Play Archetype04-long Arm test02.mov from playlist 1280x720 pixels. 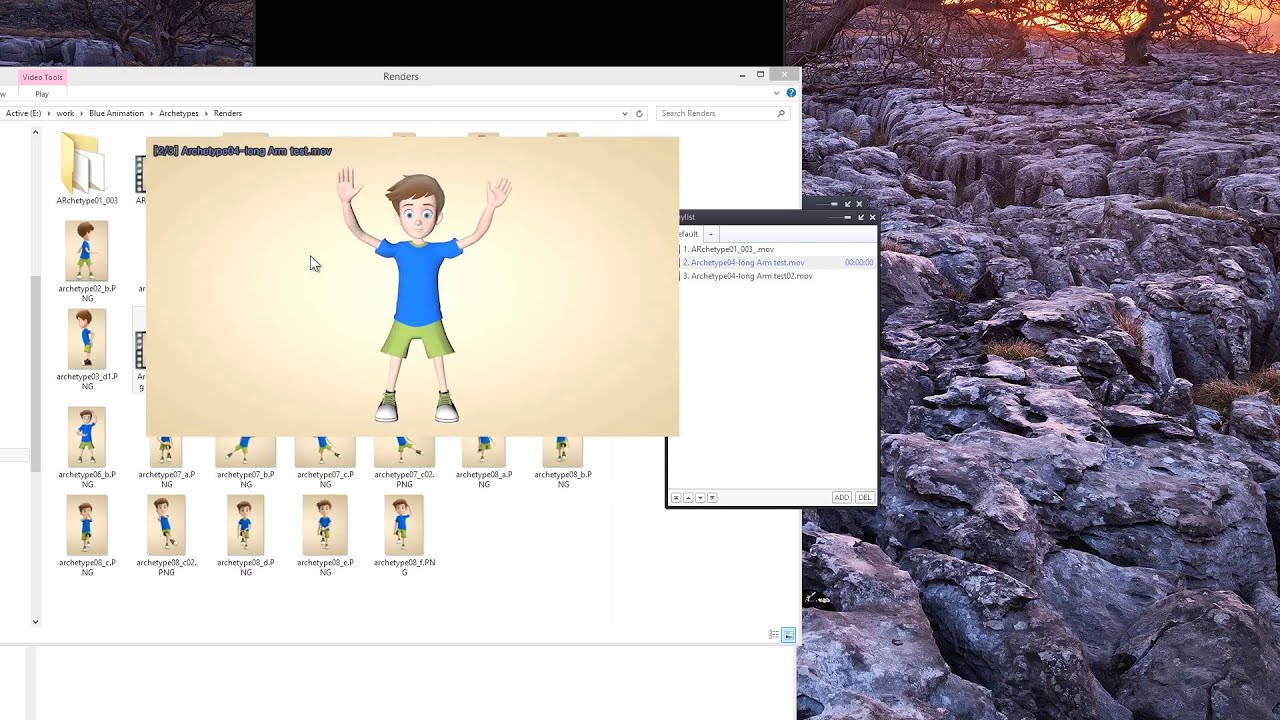click(751, 276)
